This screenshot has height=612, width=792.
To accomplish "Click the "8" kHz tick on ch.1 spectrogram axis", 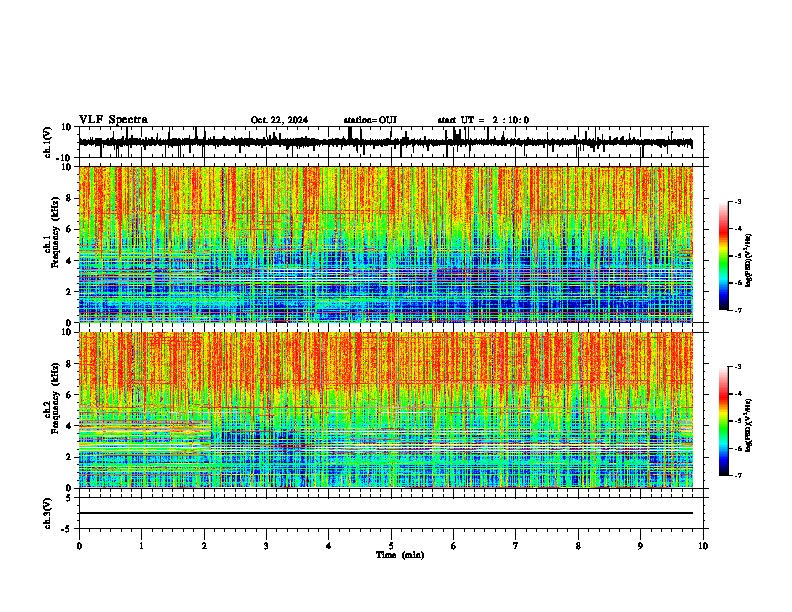I will (x=69, y=198).
